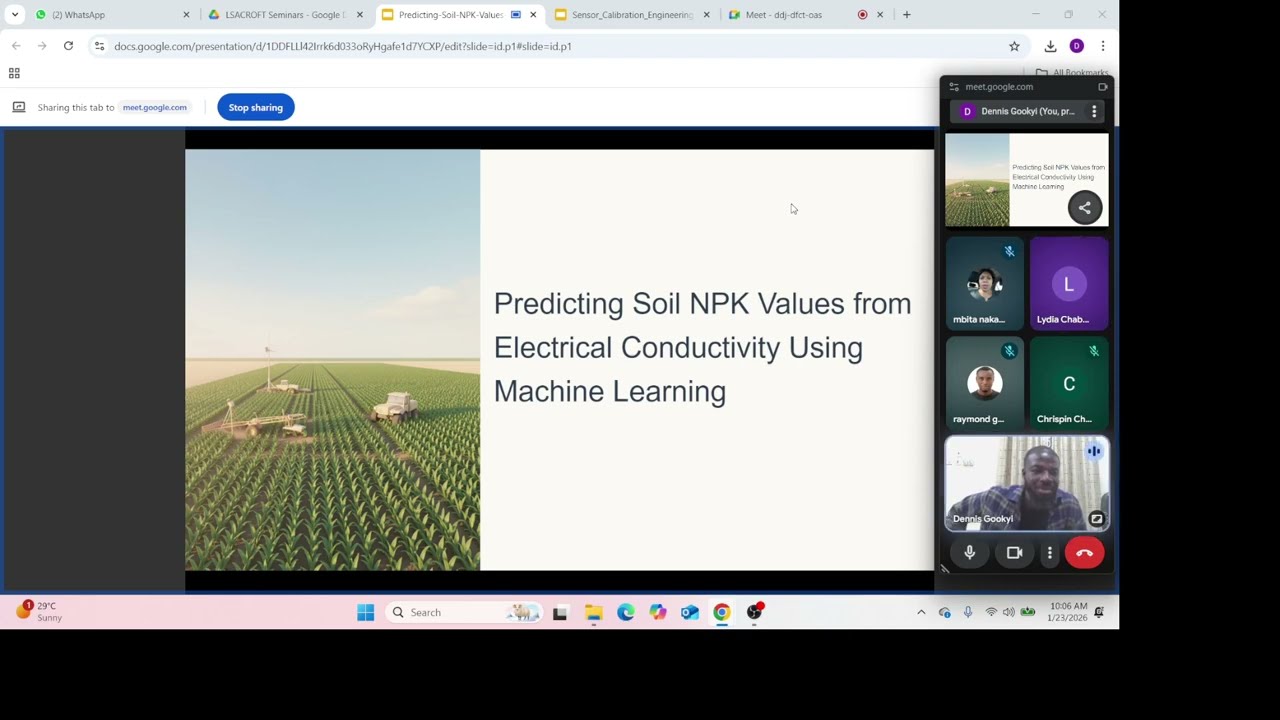Return to Meet tab from picture-in-picture
Screen dimensions: 1280x720
click(x=1103, y=87)
